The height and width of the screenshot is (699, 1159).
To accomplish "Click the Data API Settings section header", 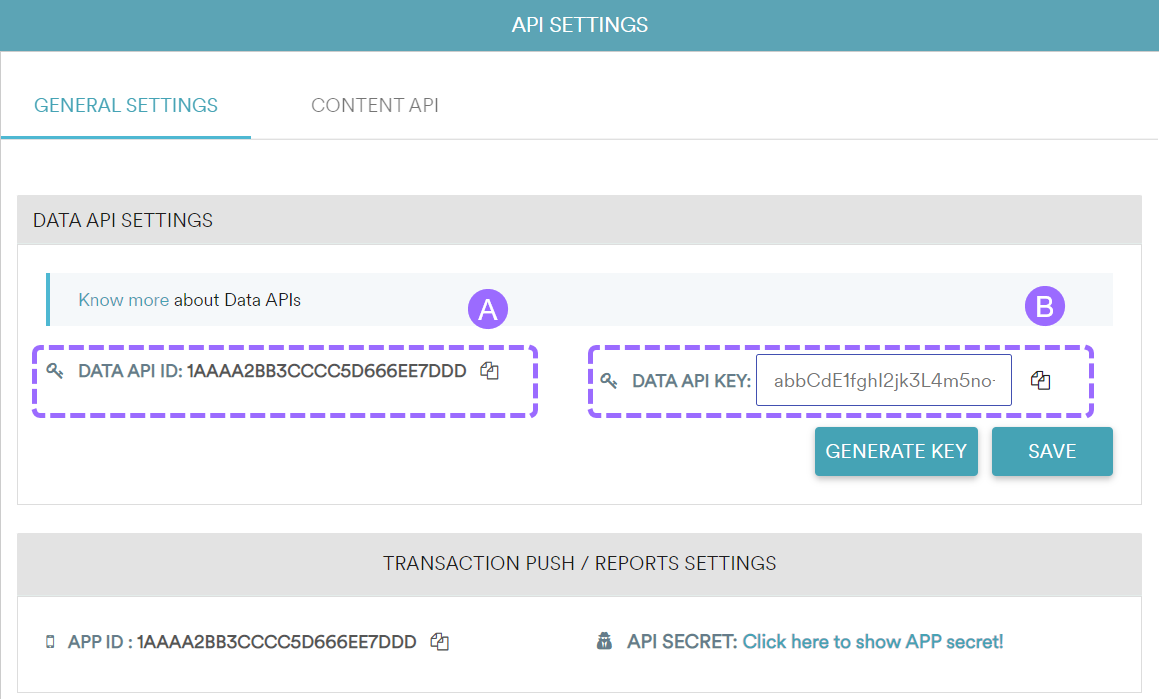I will click(123, 220).
